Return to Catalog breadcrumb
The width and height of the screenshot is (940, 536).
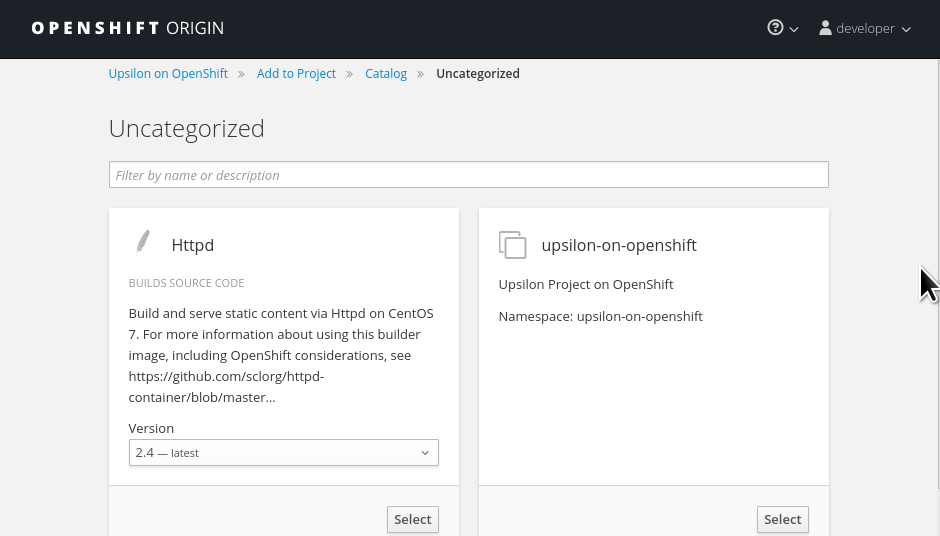[386, 74]
